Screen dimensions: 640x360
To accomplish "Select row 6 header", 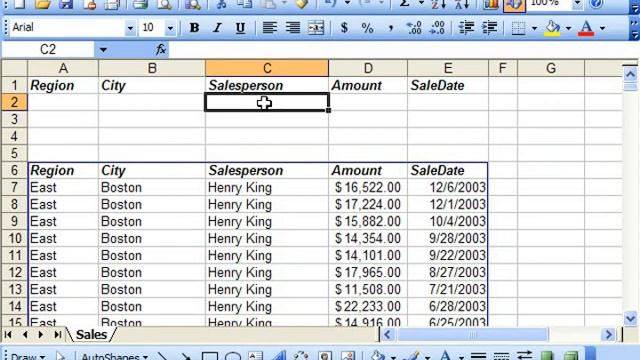I will (x=14, y=170).
